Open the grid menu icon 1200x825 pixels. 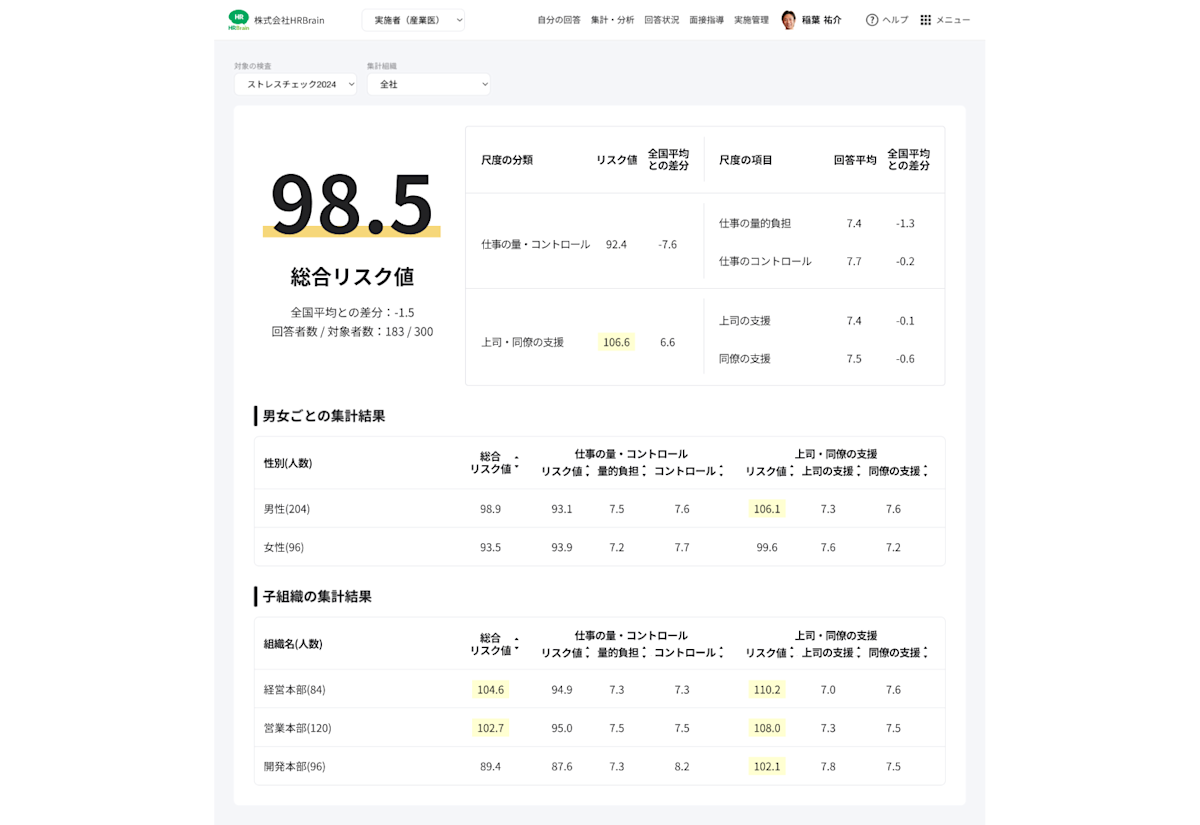[x=926, y=20]
